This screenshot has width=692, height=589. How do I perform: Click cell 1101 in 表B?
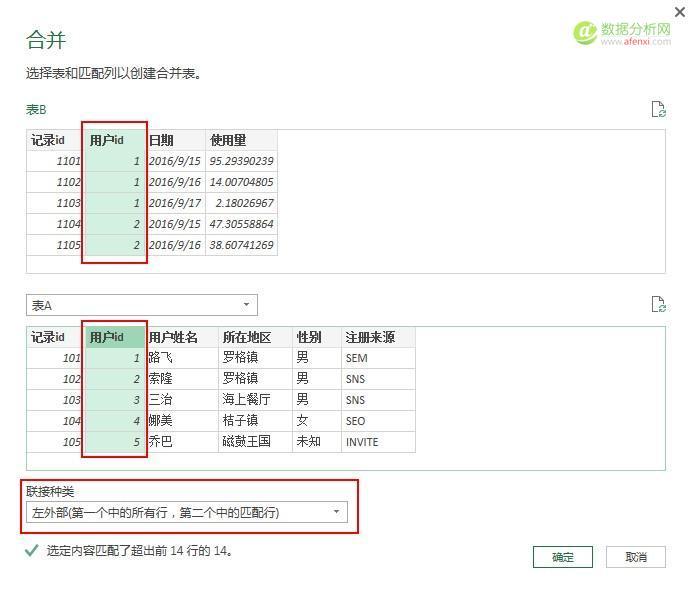[x=55, y=161]
